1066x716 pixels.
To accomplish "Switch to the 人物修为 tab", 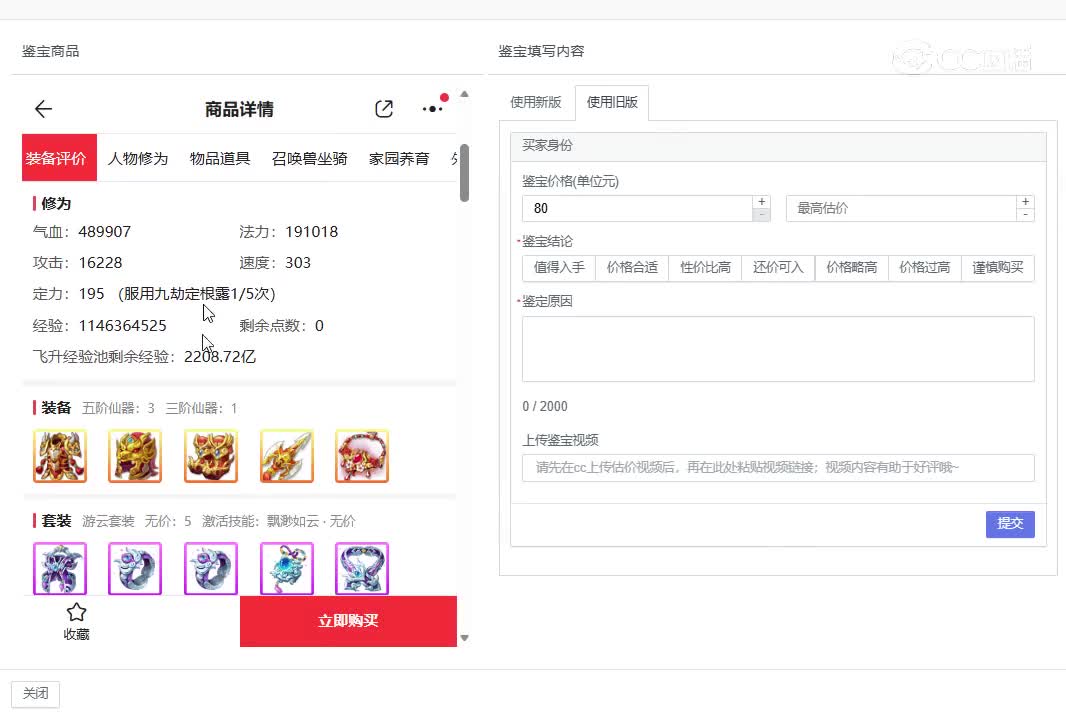I will pyautogui.click(x=137, y=158).
